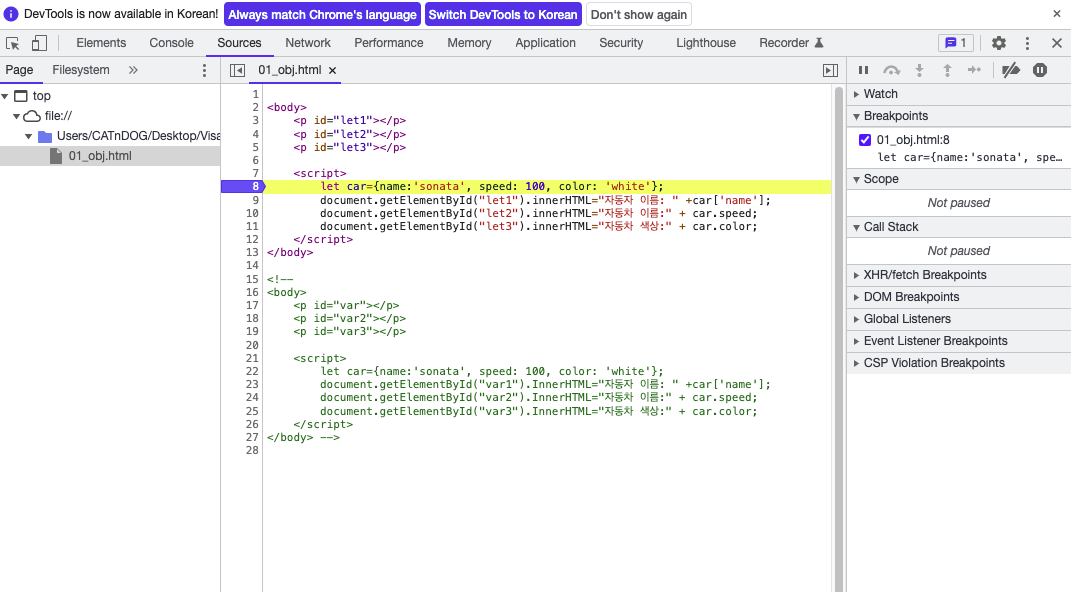The height and width of the screenshot is (592, 1071).
Task: Show more navigator tabs chevron
Action: click(x=133, y=70)
